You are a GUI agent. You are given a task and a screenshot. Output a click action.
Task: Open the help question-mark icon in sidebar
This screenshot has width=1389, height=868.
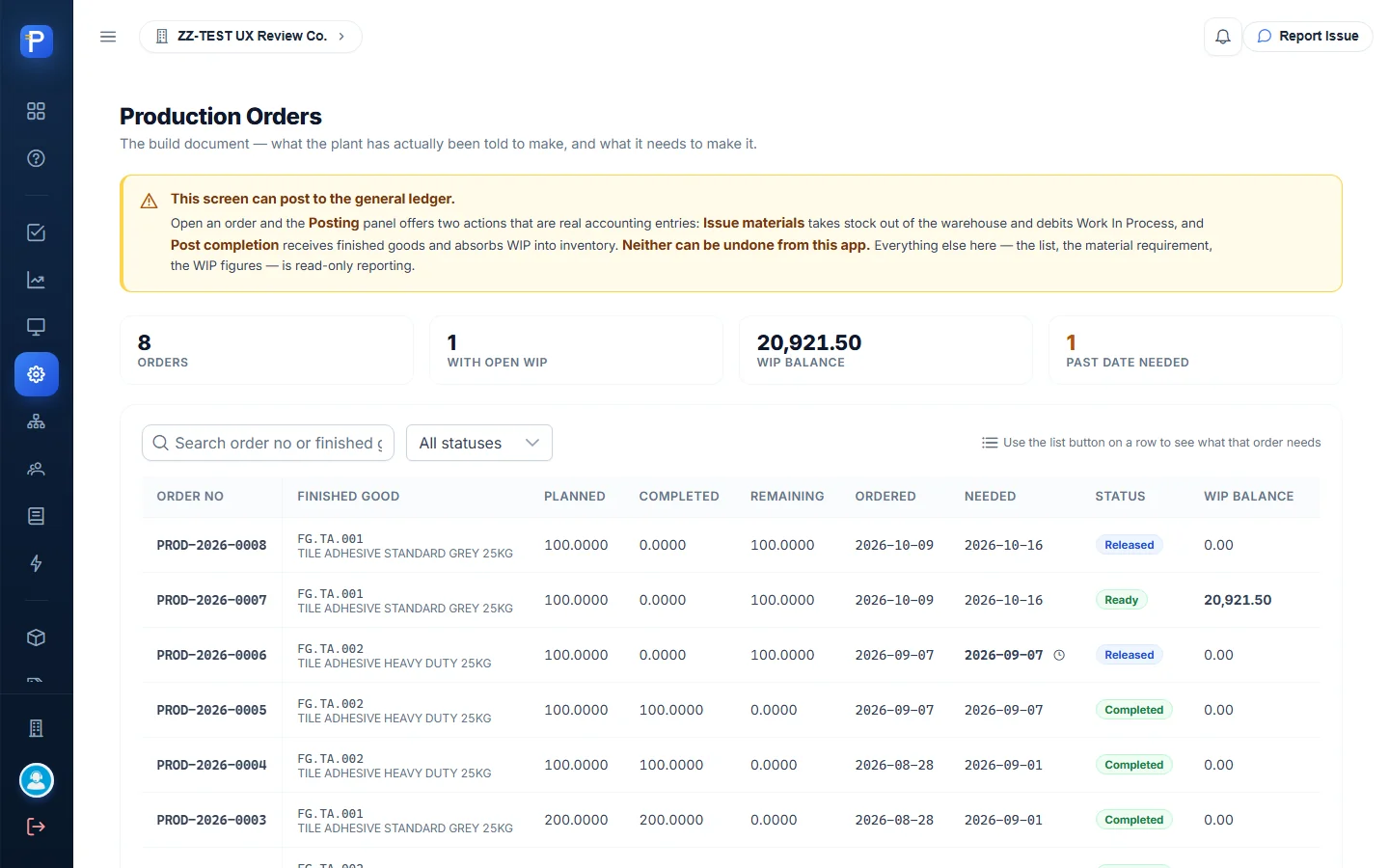(x=36, y=158)
